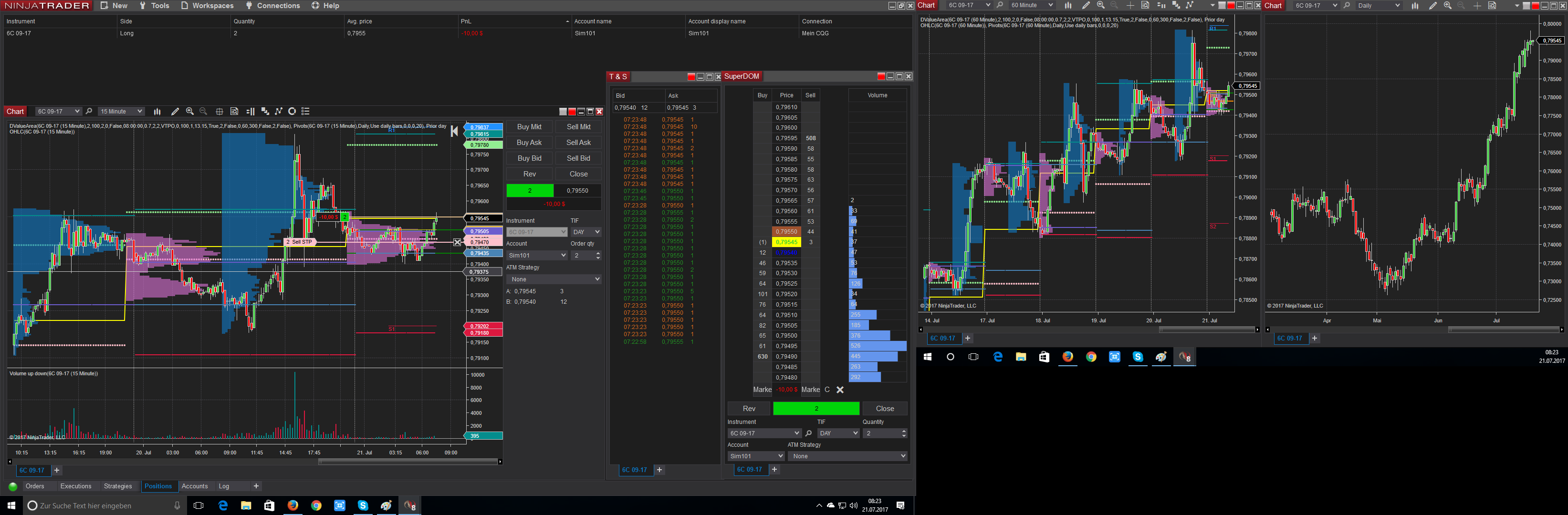
Task: Jump to latest bar arrow in 15 Minute chart
Action: click(454, 131)
